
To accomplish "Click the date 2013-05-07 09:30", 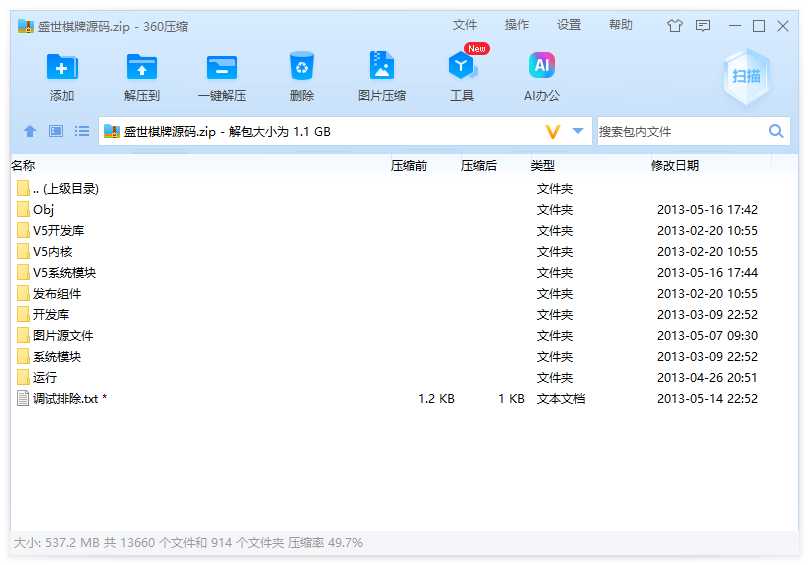I will pos(707,335).
